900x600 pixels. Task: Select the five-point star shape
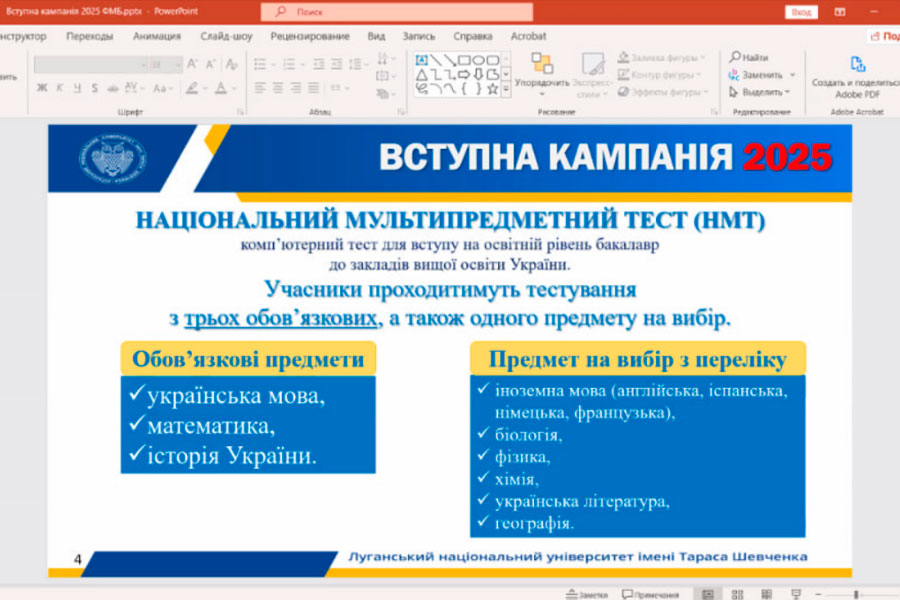tap(492, 89)
